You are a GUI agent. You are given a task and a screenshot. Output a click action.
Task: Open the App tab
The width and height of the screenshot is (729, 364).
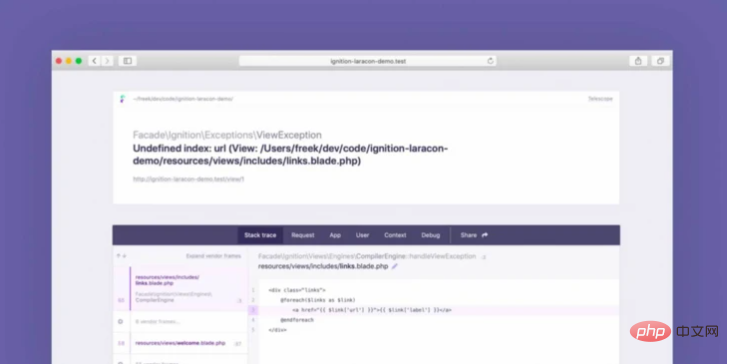coord(335,235)
